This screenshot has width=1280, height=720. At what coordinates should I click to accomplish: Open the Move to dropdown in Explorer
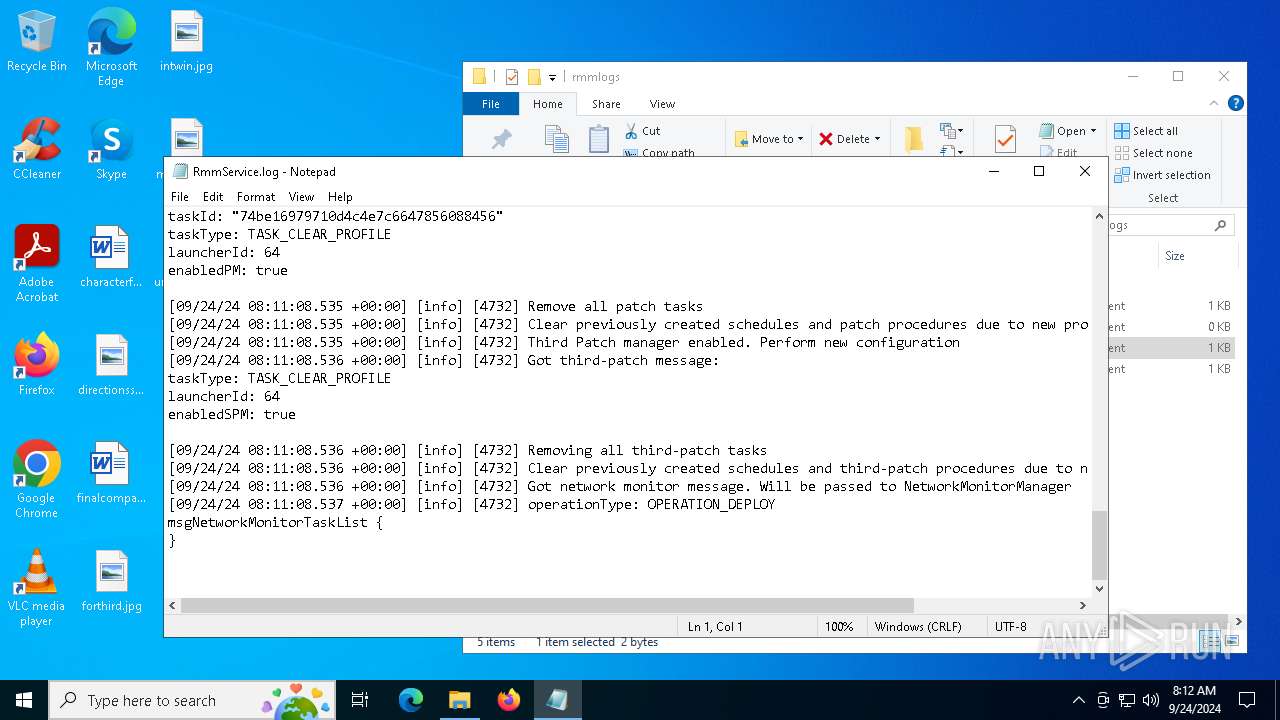769,139
